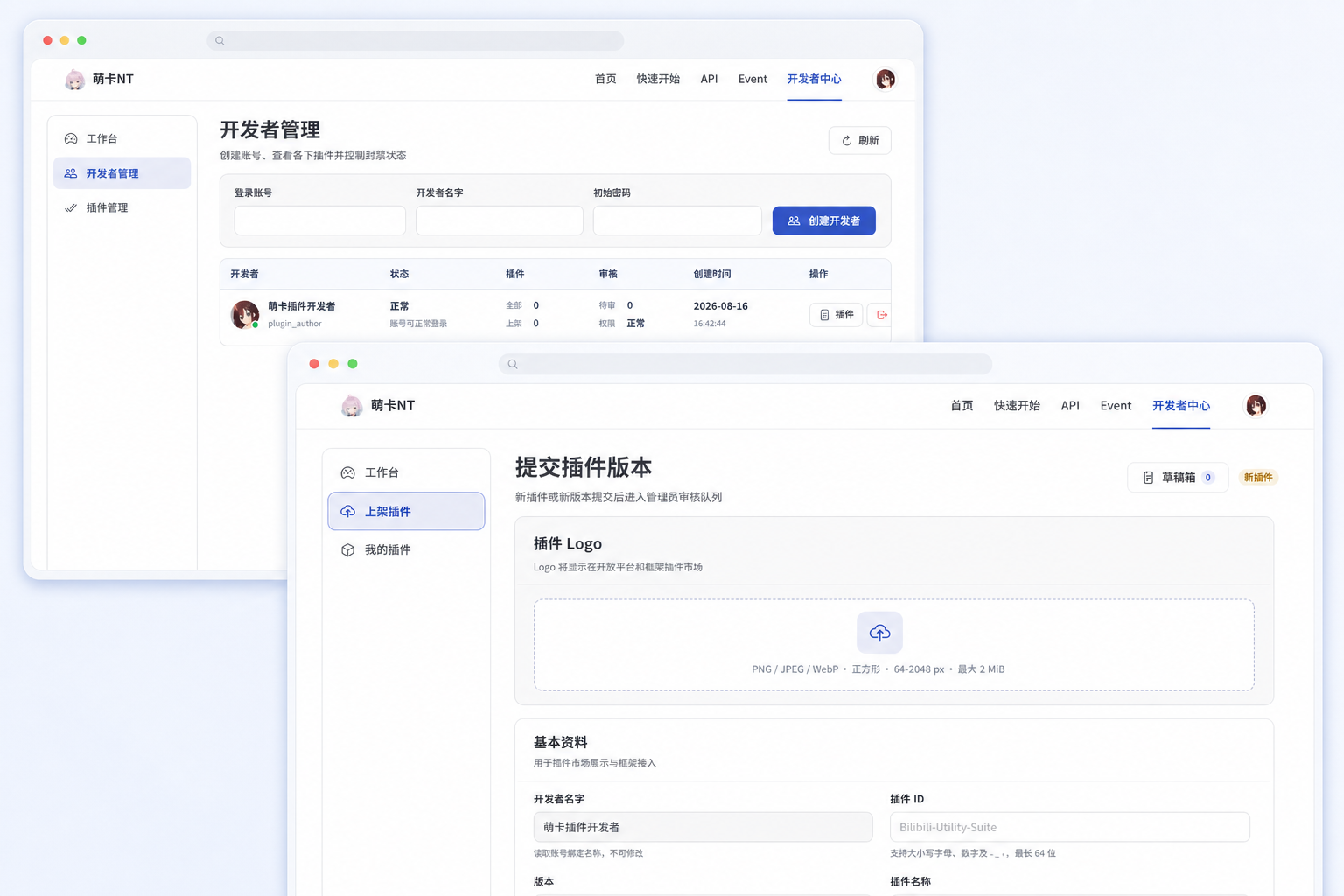Close the back window with the red dot
Viewport: 1344px width, 896px height.
tap(48, 40)
